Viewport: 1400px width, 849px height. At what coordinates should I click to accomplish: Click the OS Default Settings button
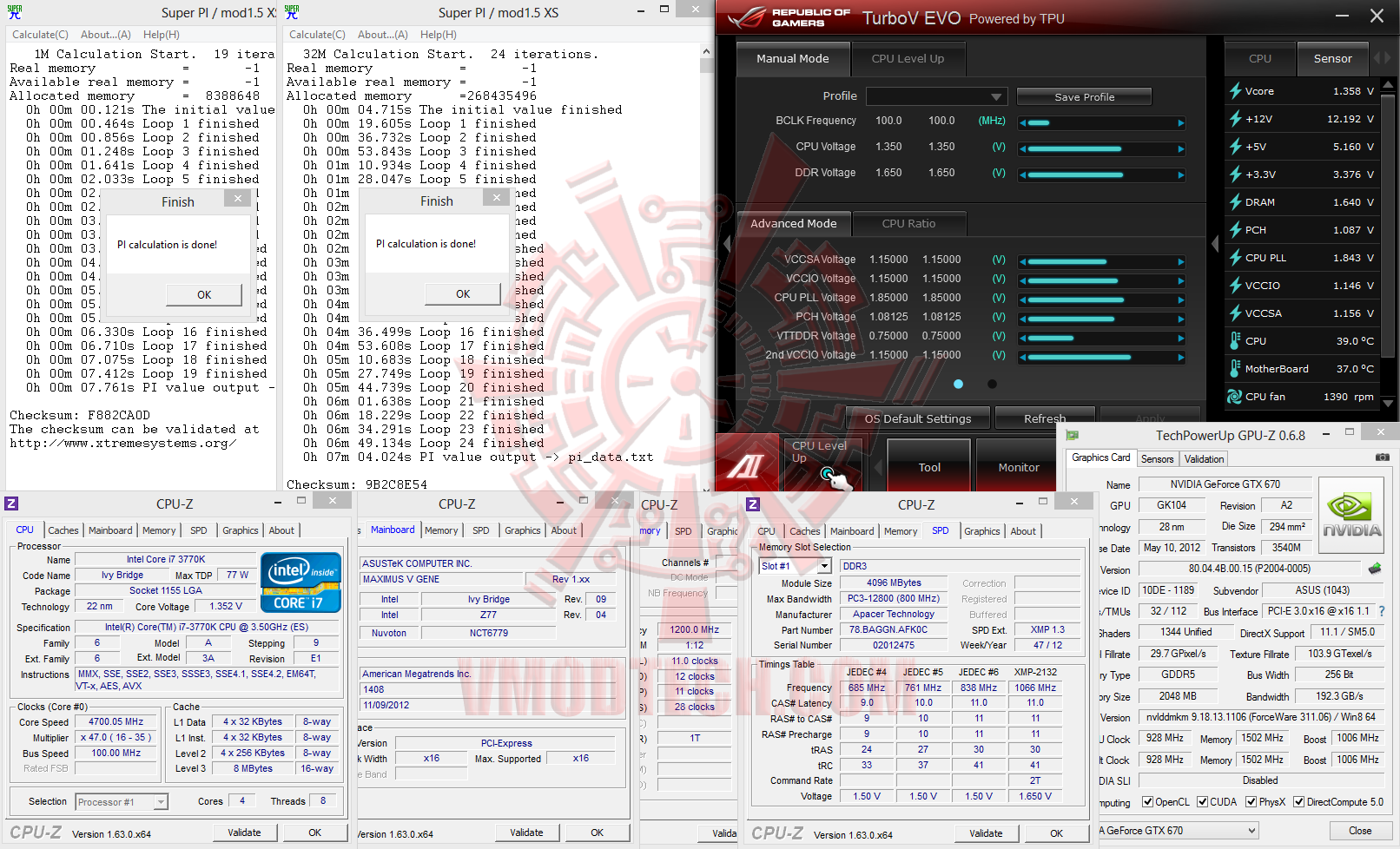coord(918,418)
